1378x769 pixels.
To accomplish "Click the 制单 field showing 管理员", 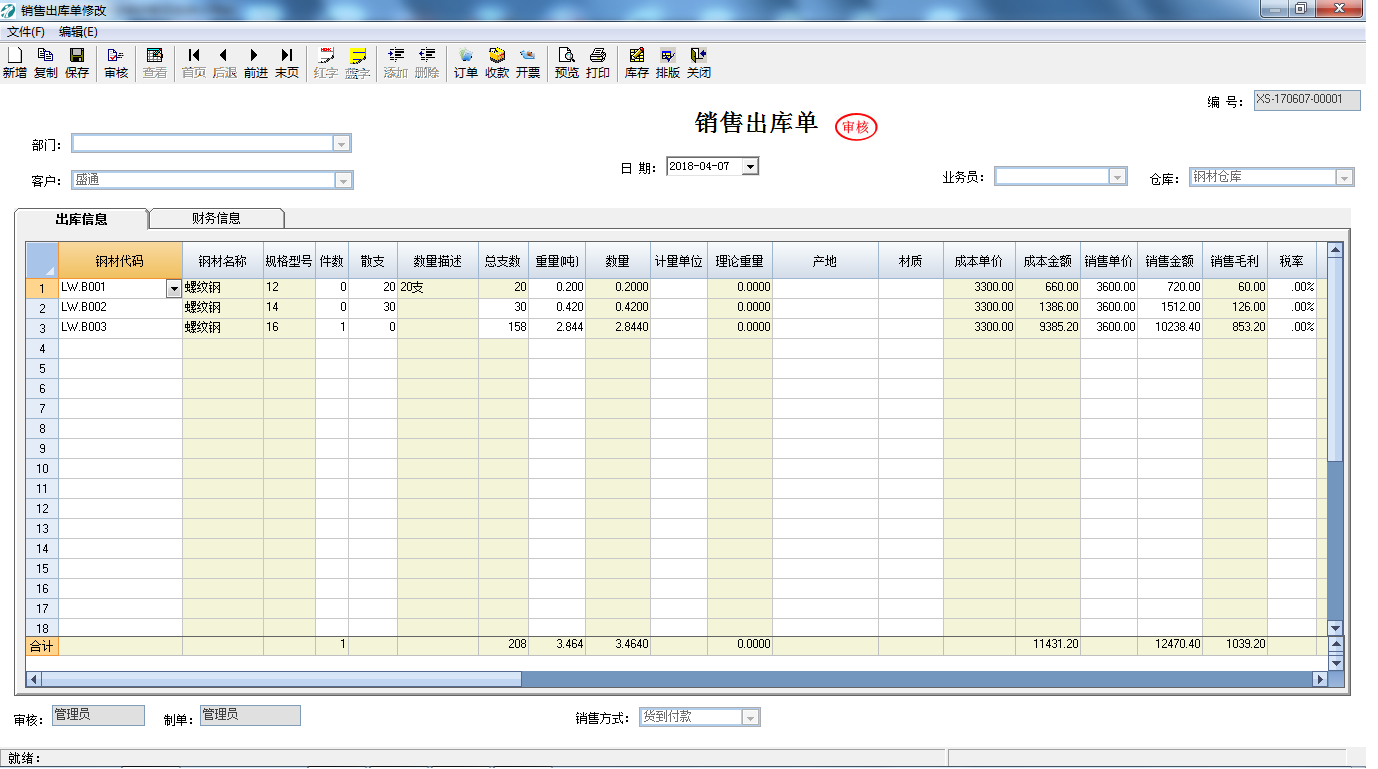I will [250, 716].
